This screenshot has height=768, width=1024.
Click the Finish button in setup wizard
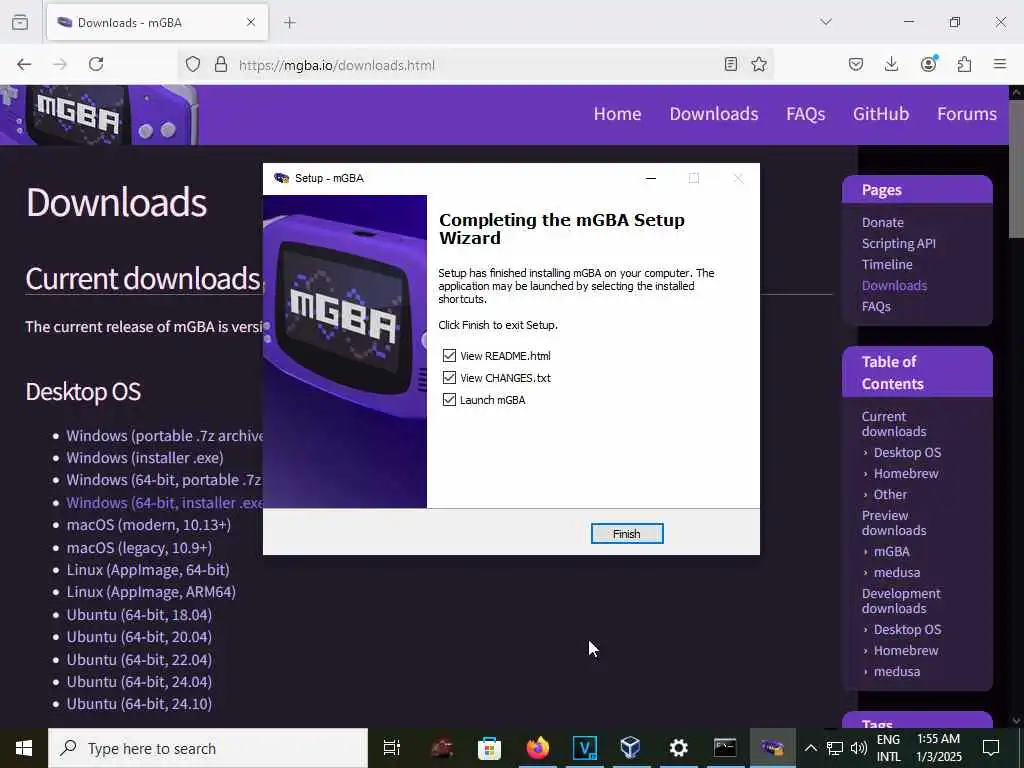pos(627,534)
